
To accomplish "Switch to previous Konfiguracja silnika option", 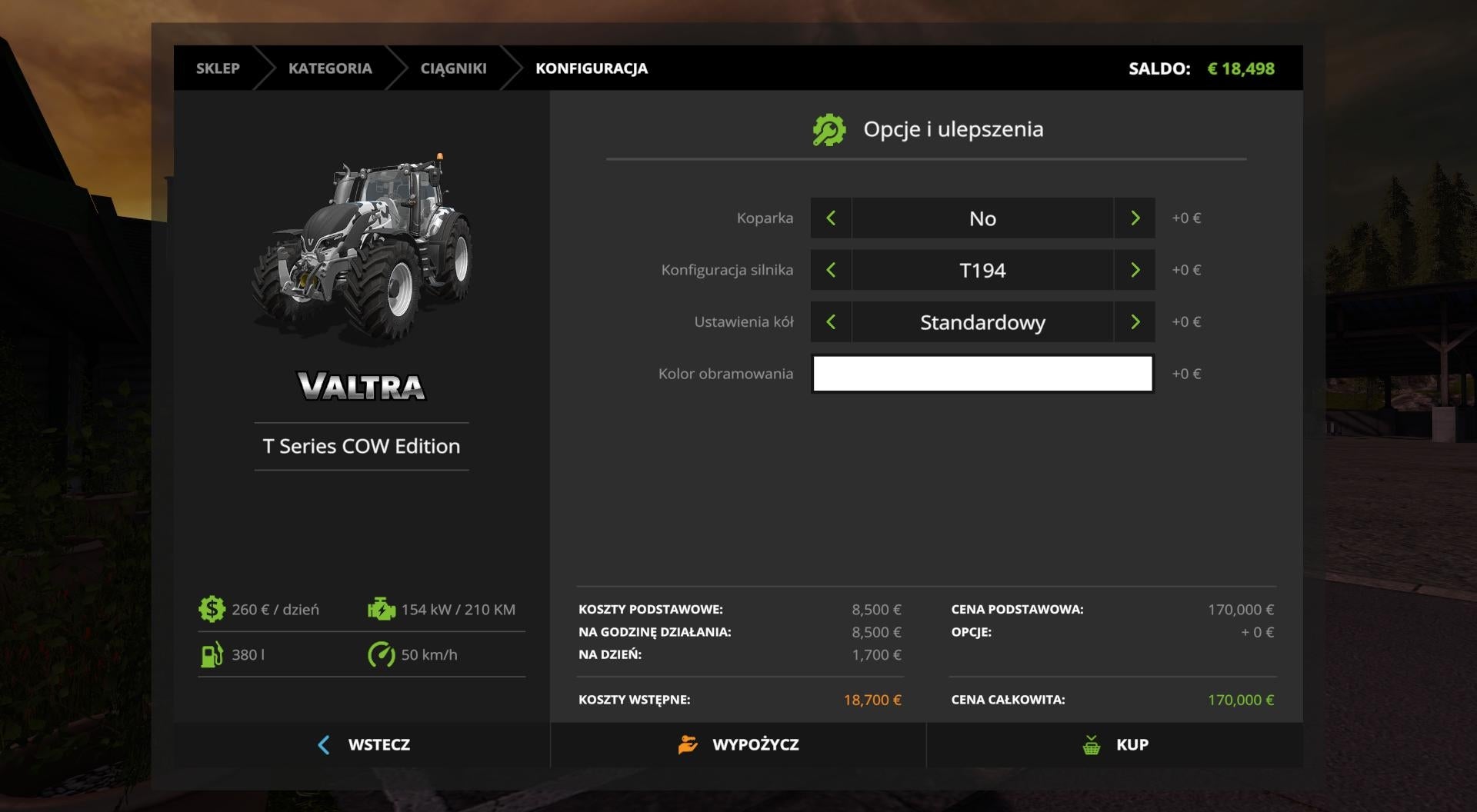I will 831,270.
